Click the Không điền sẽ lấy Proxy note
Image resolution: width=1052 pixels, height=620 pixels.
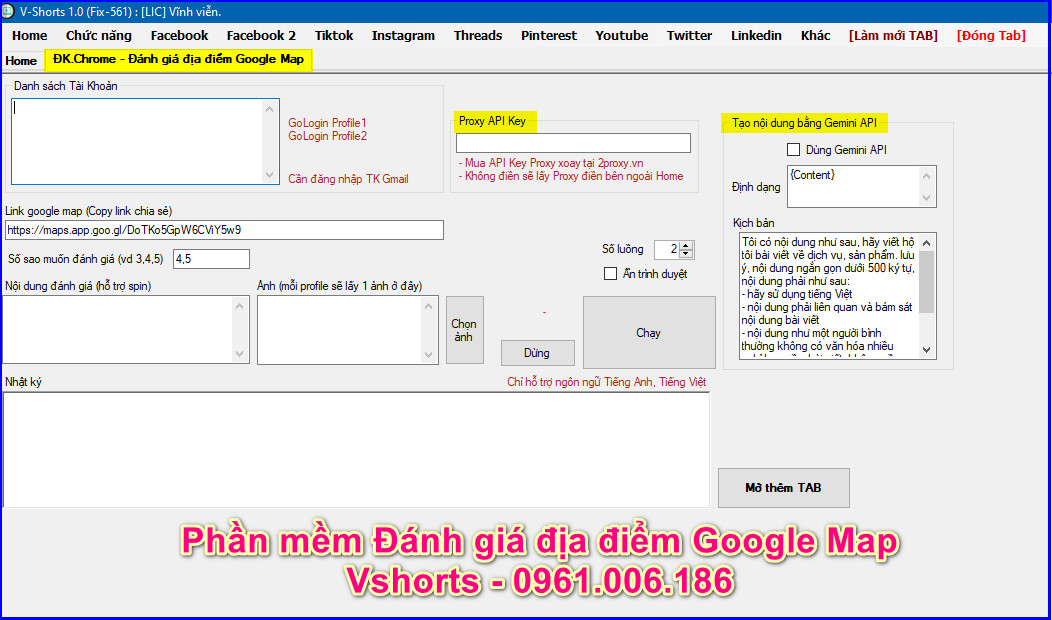click(571, 176)
